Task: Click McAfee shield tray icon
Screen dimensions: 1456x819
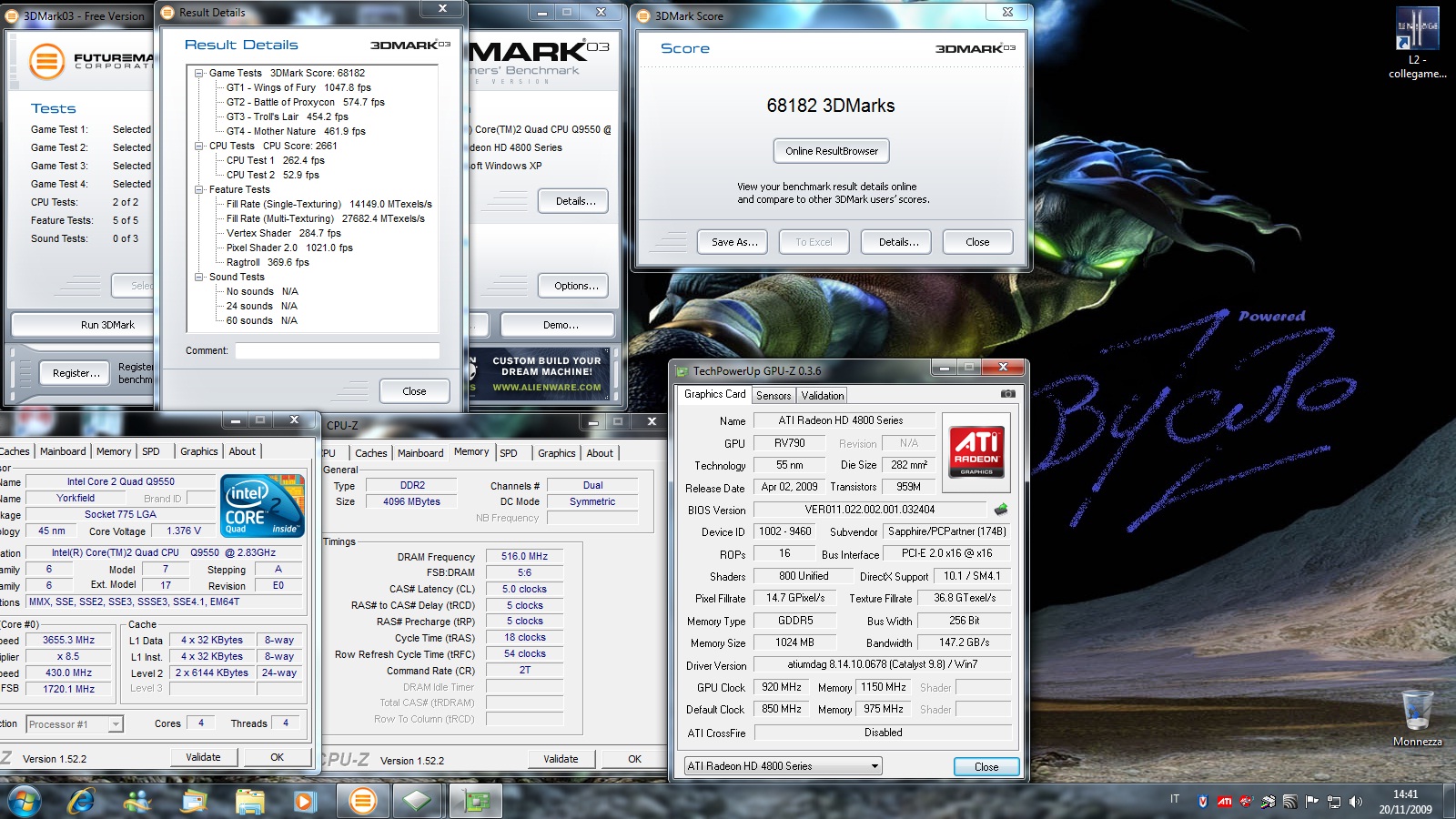Action: pos(1203,802)
